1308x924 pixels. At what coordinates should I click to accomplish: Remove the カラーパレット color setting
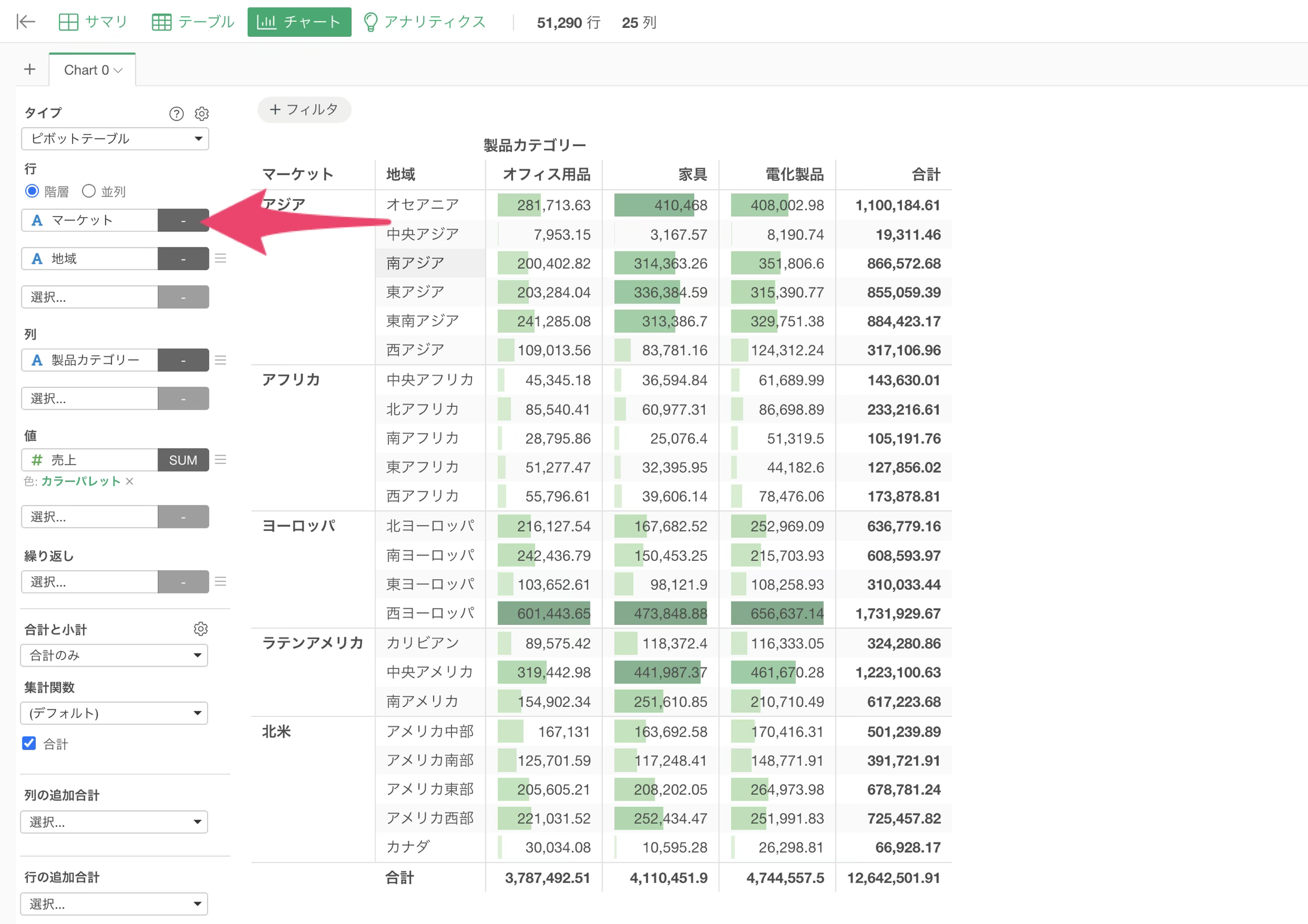tap(130, 482)
